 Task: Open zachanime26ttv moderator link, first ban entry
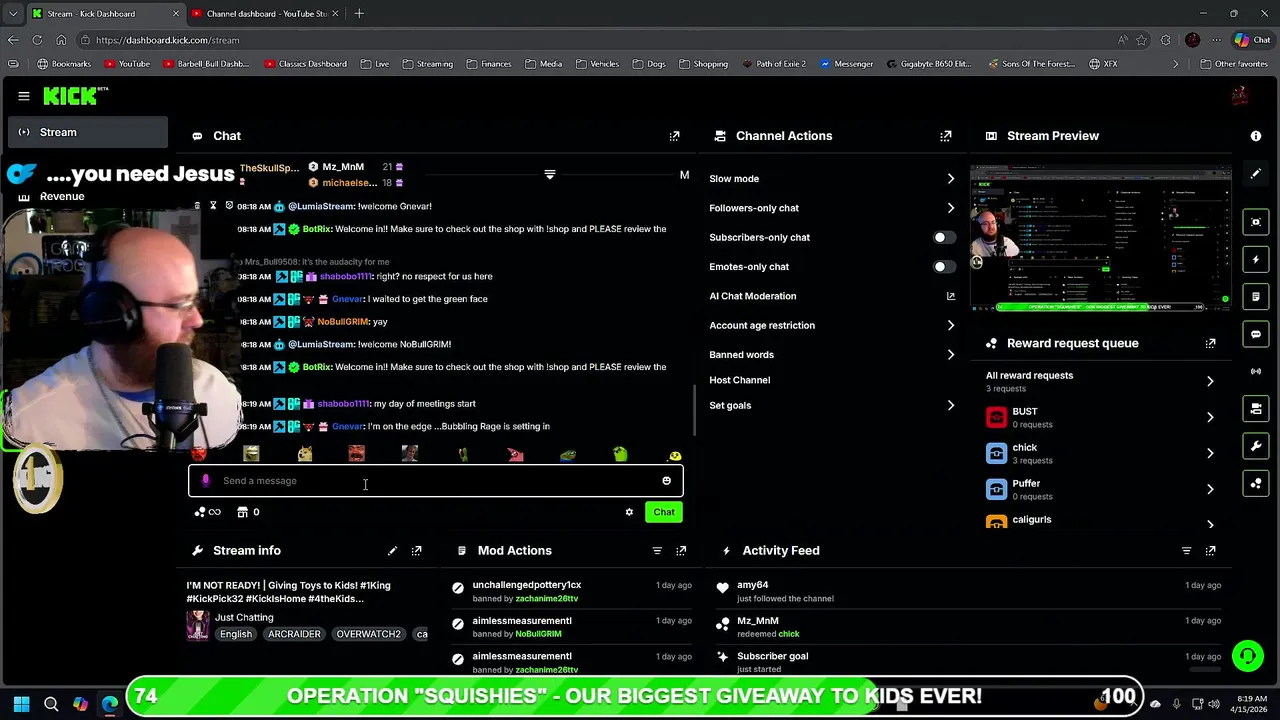coord(546,598)
